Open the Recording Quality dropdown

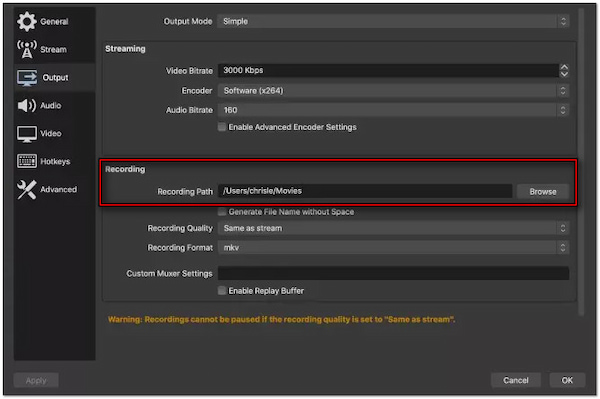click(x=393, y=228)
